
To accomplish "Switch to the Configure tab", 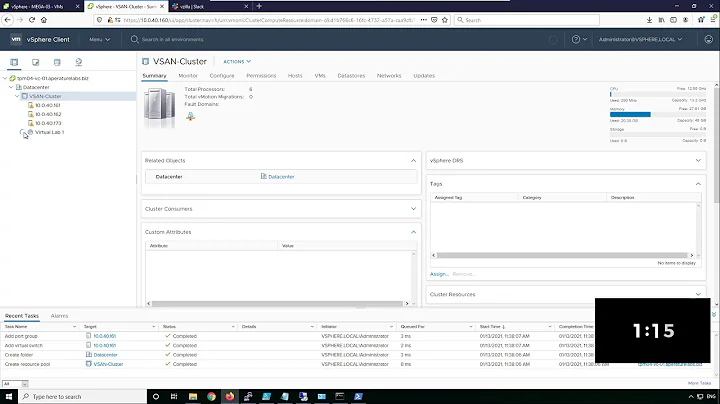I will (222, 76).
